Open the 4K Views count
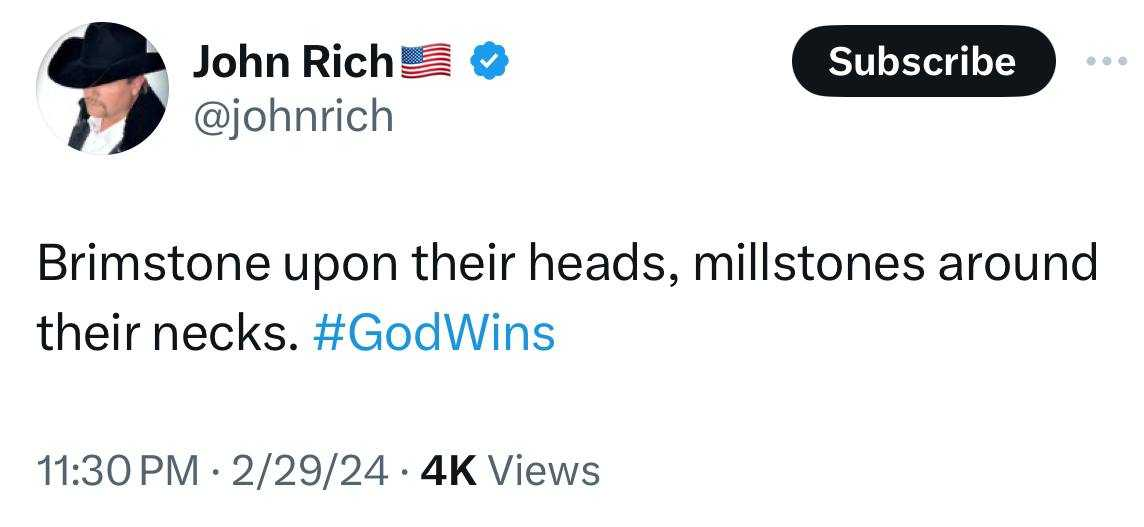The height and width of the screenshot is (527, 1144). pos(511,471)
